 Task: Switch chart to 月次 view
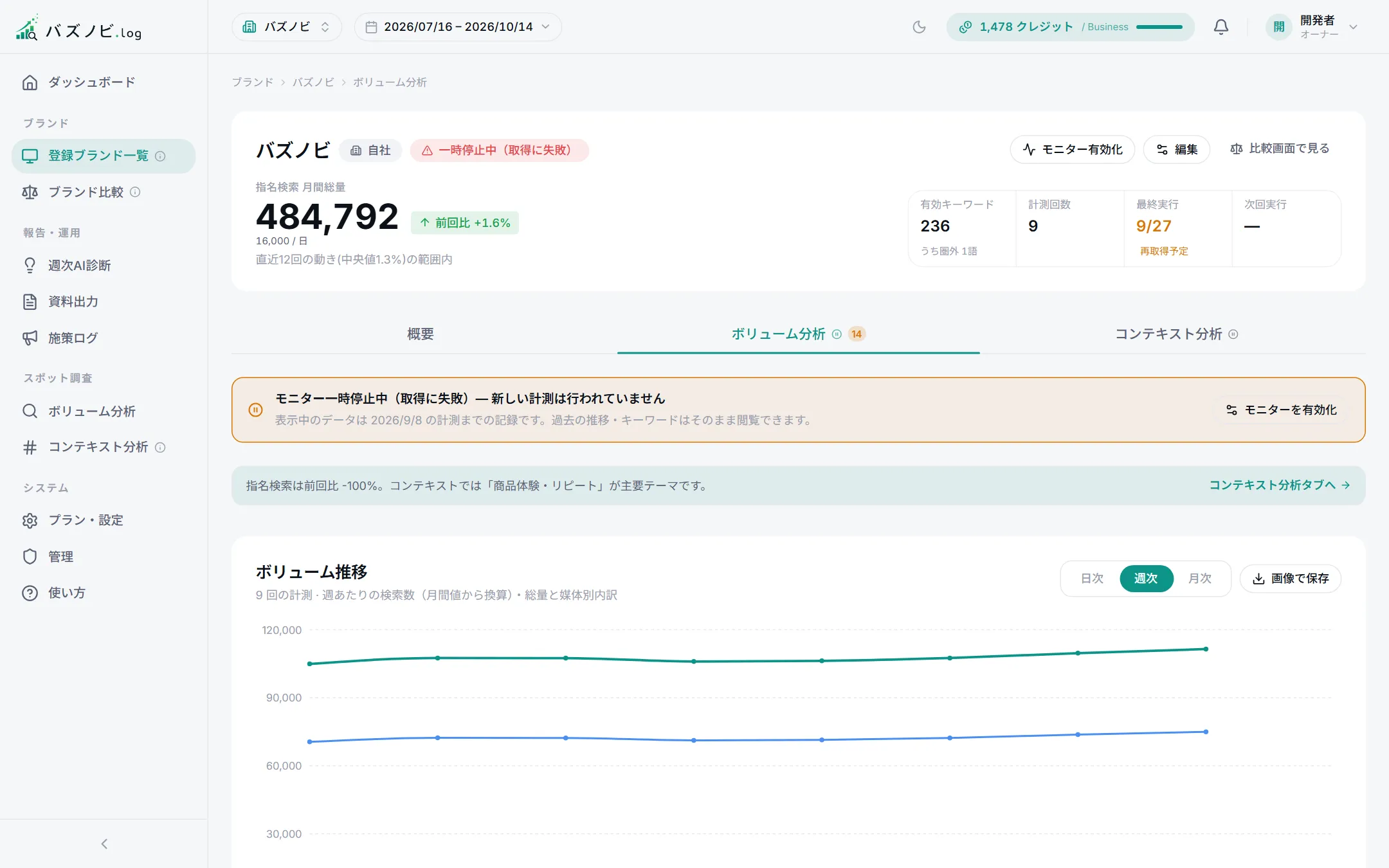(1200, 579)
